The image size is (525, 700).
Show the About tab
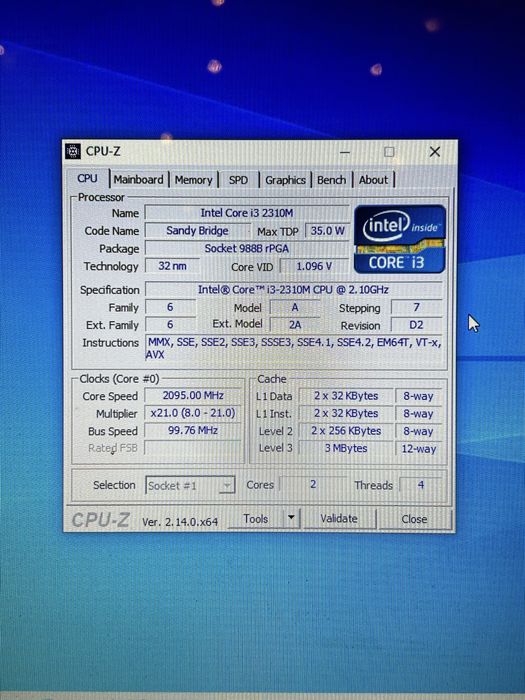pos(374,180)
